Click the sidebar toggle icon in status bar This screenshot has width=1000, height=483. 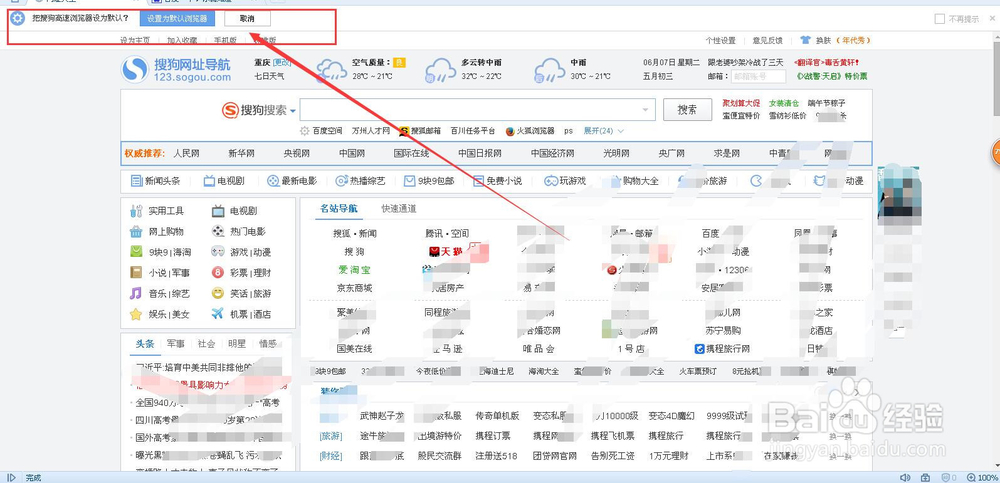pyautogui.click(x=11, y=477)
